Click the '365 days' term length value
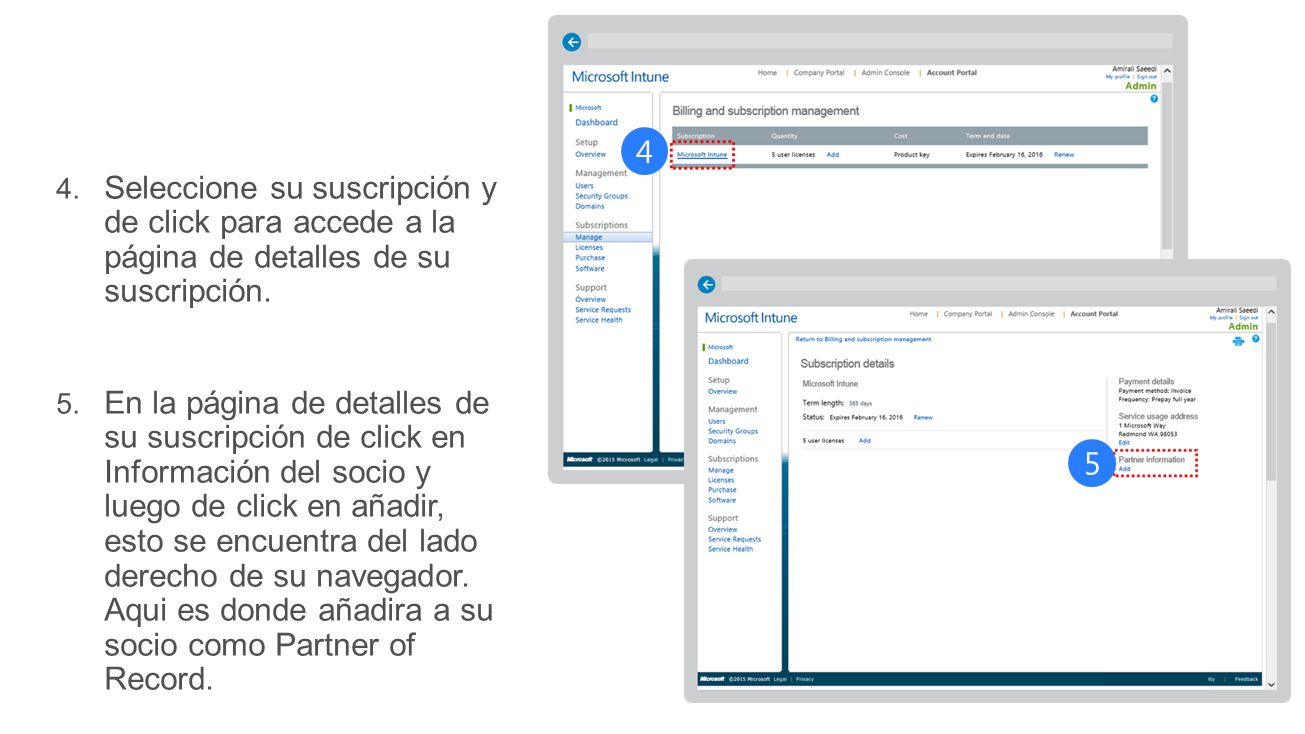This screenshot has height=734, width=1305. pos(860,403)
